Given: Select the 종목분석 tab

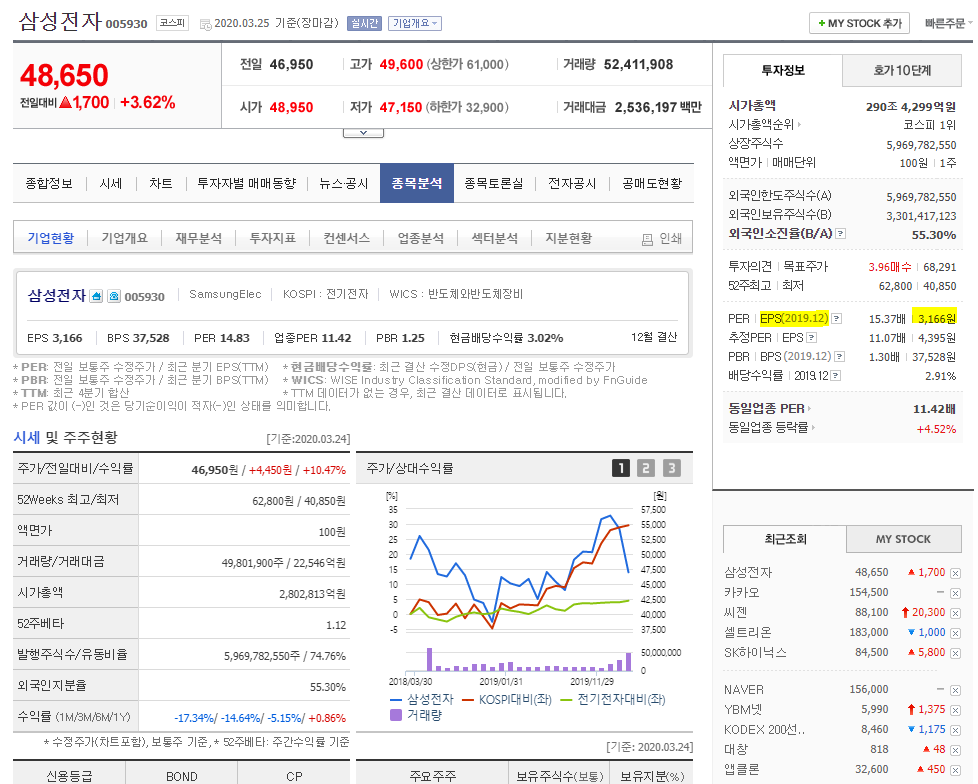Looking at the screenshot, I should pyautogui.click(x=417, y=183).
